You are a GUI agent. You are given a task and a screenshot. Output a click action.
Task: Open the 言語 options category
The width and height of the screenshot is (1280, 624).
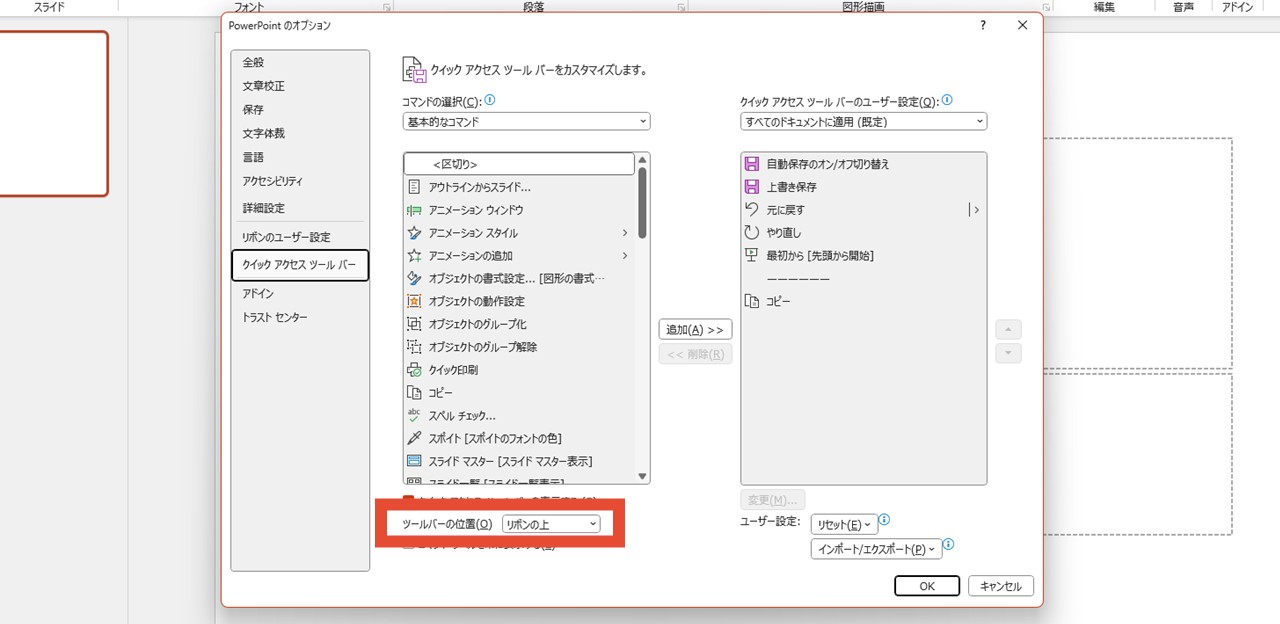point(300,157)
